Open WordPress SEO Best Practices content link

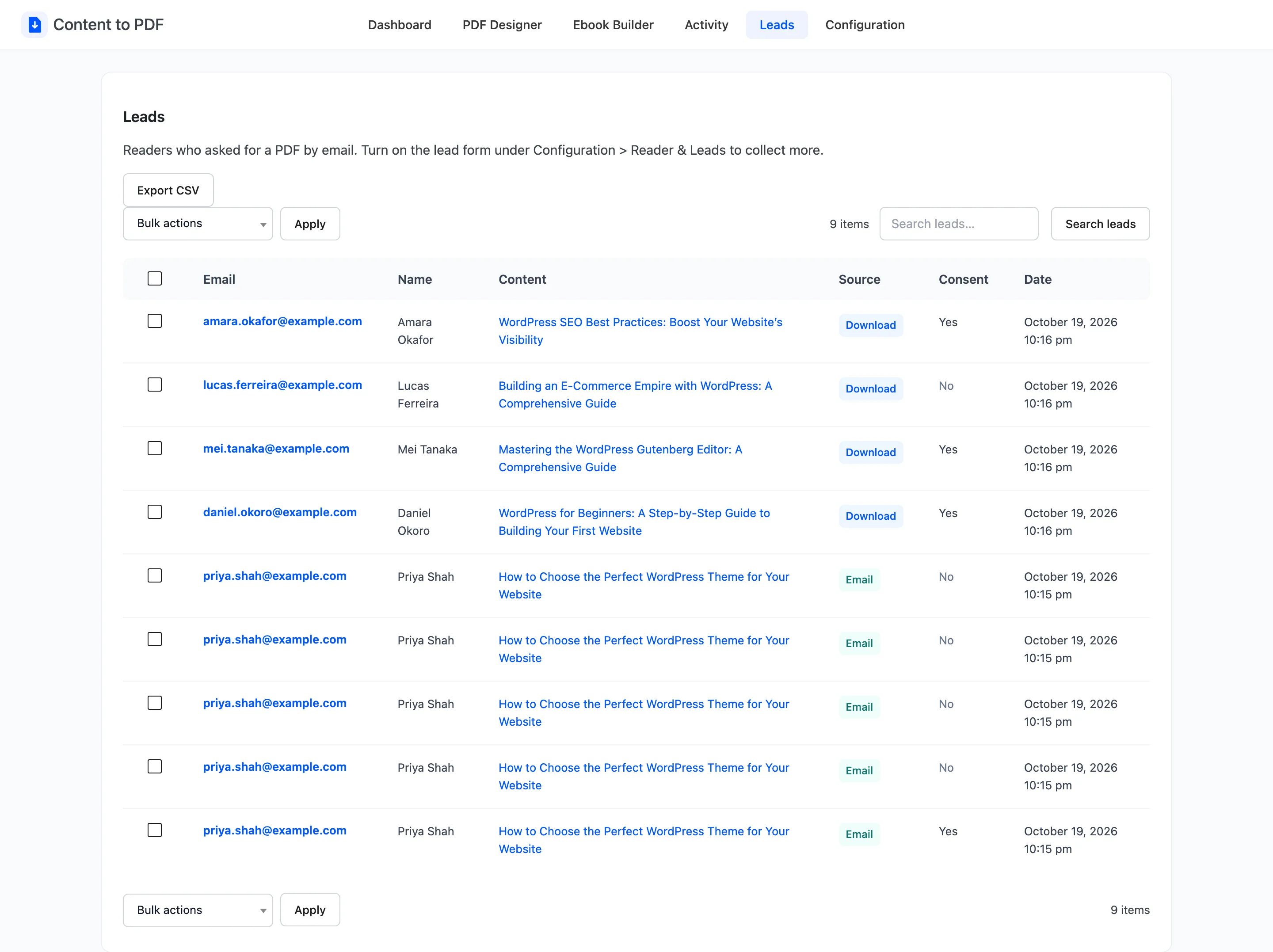[640, 331]
